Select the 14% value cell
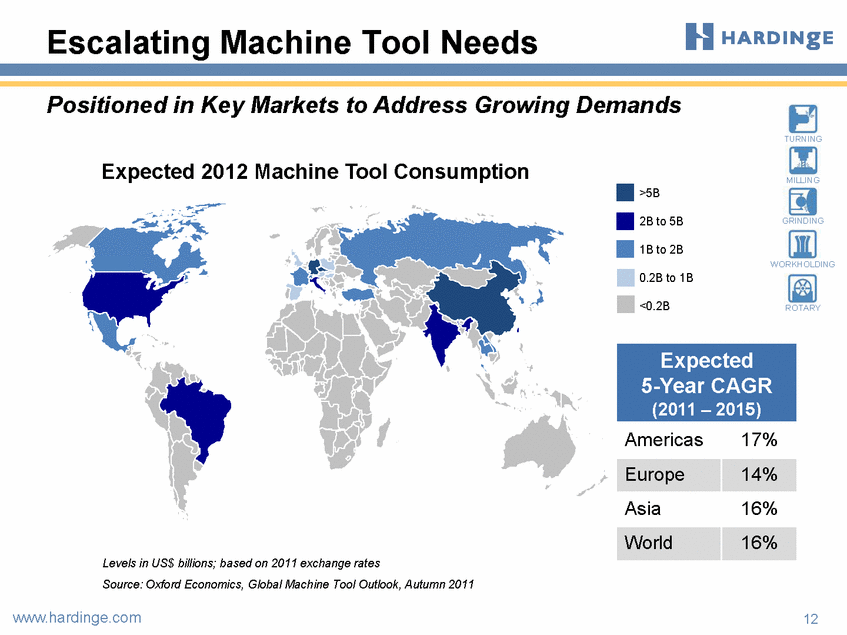Image resolution: width=847 pixels, height=635 pixels. click(x=758, y=475)
